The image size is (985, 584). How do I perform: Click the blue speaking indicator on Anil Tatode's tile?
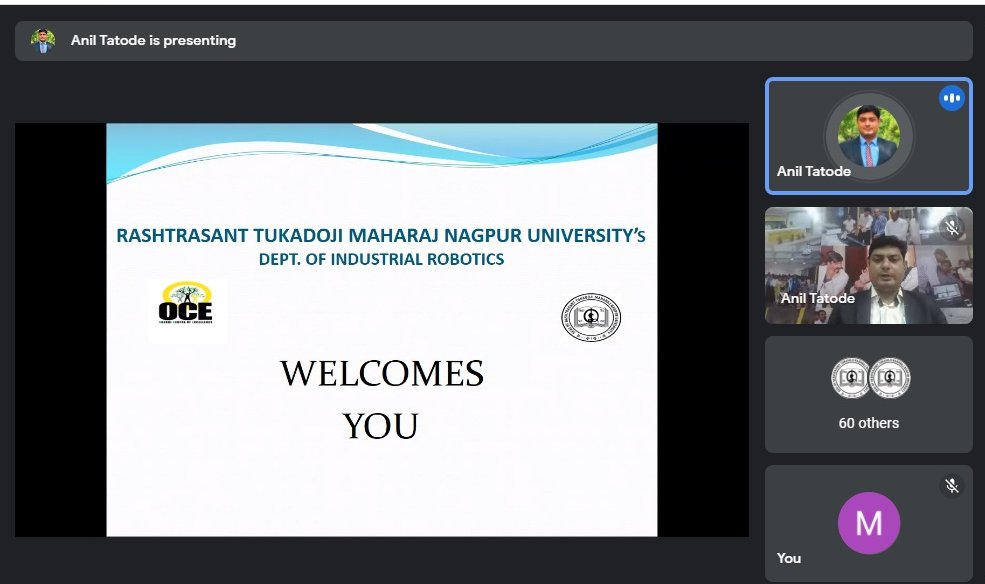[952, 98]
